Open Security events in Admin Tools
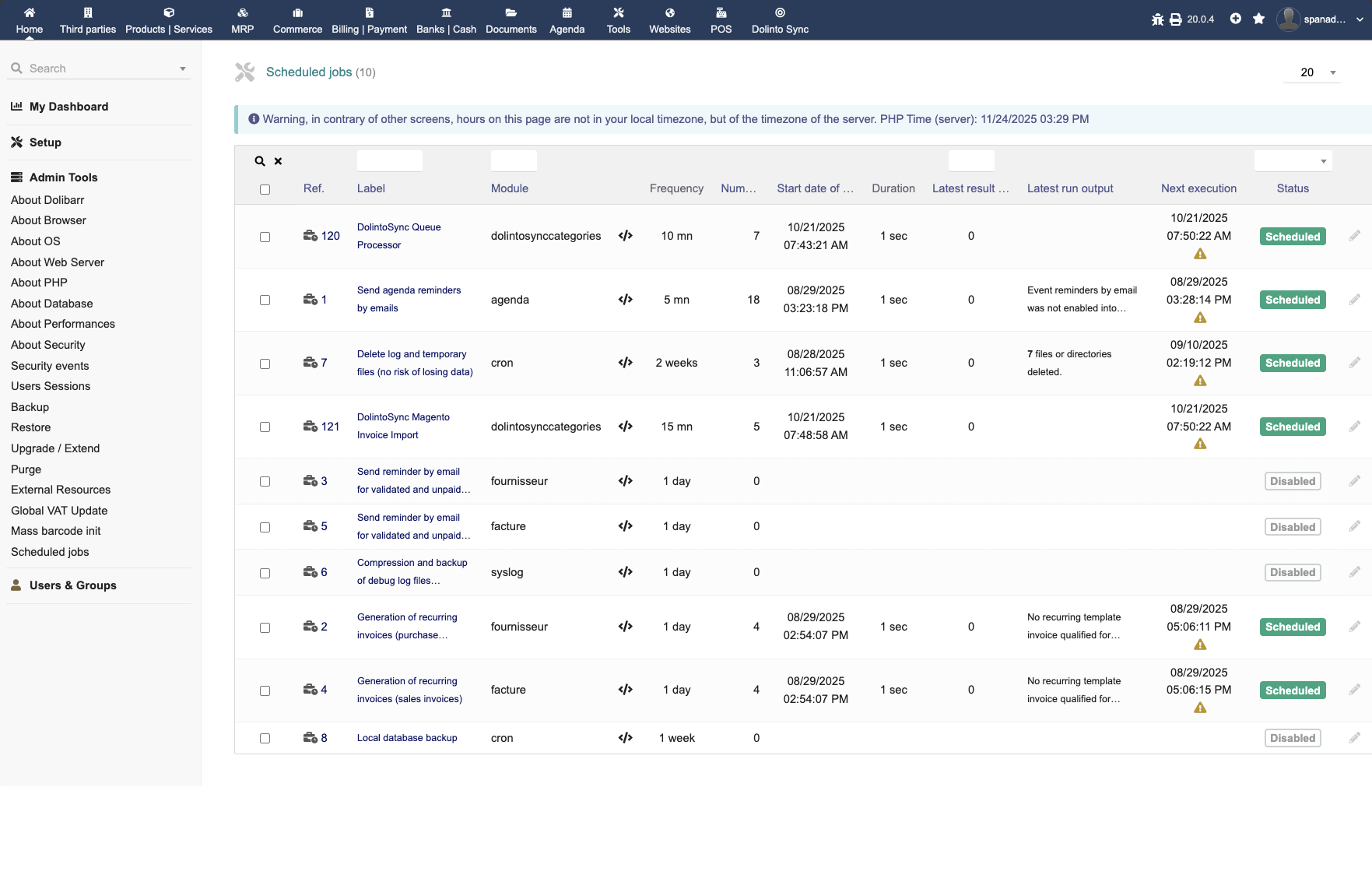Viewport: 1372px width, 875px height. [x=50, y=366]
